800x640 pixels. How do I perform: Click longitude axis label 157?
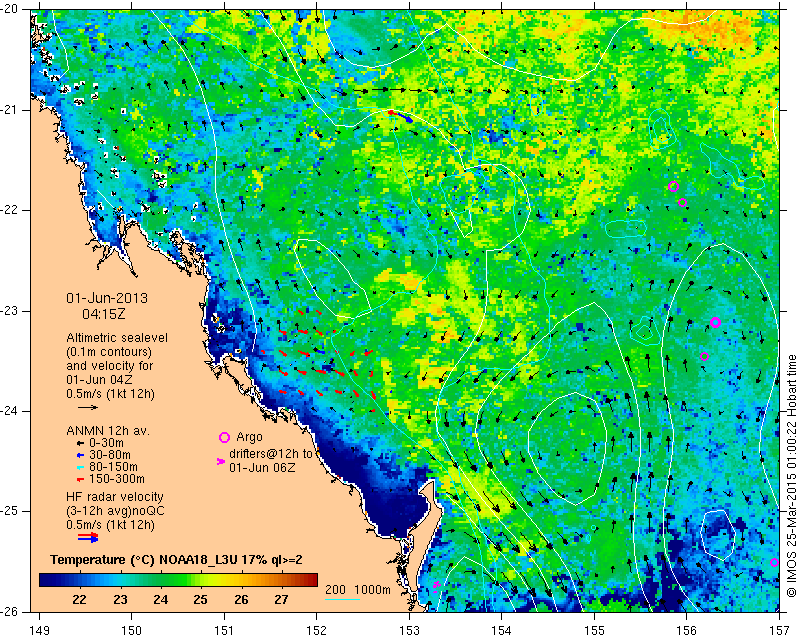pos(780,630)
